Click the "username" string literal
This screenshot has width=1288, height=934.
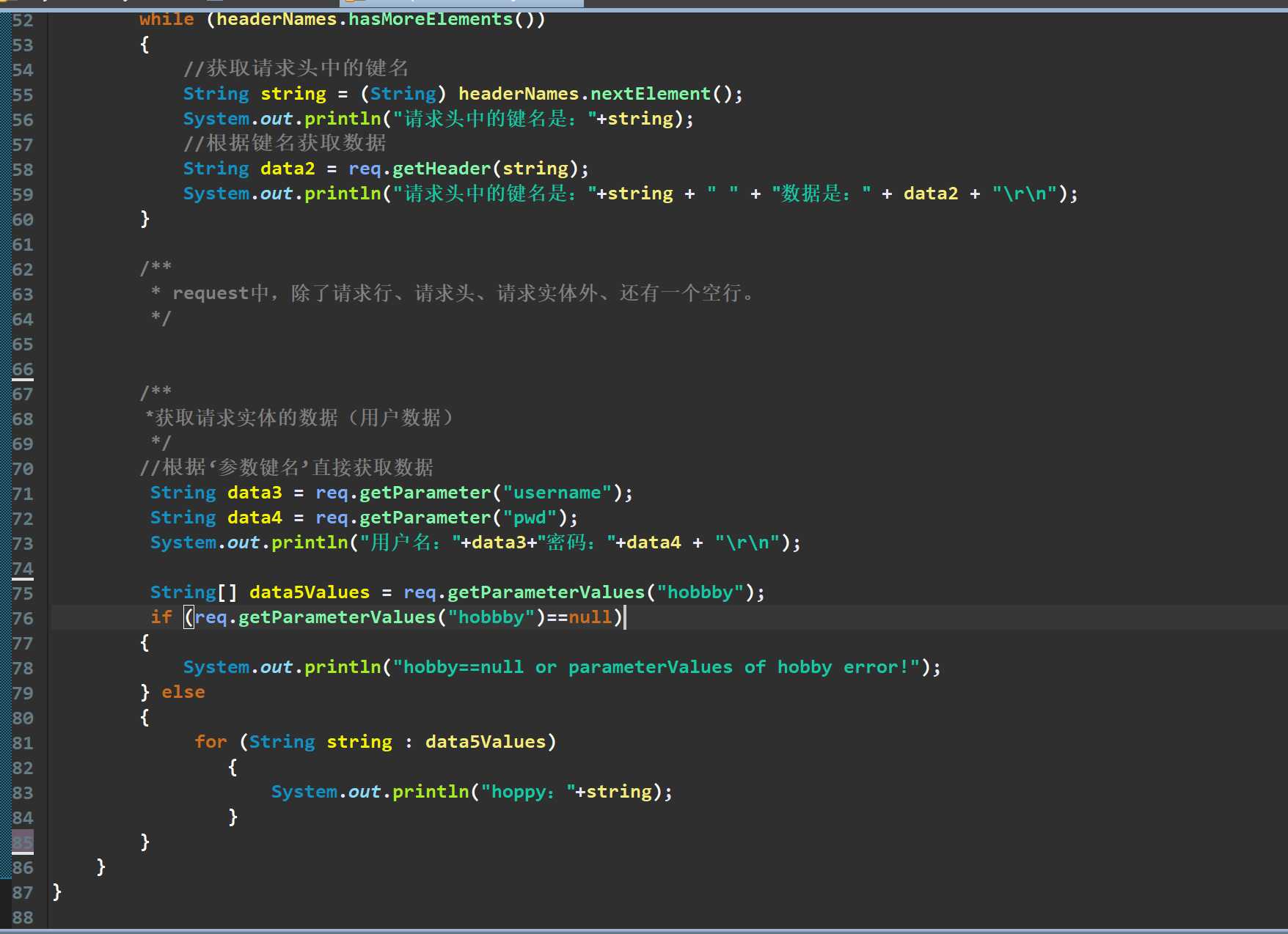coord(557,493)
